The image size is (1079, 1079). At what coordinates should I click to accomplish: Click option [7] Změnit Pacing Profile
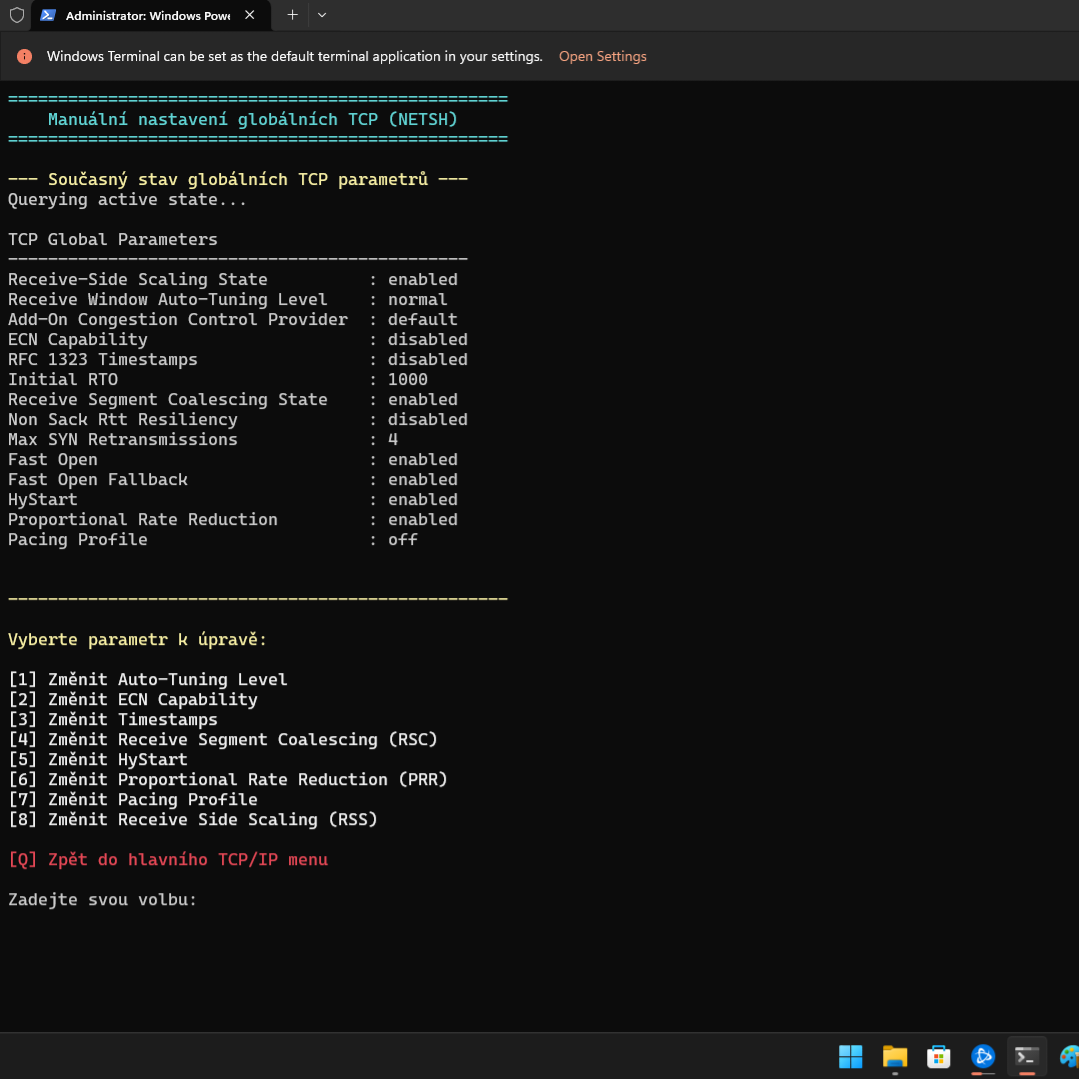point(132,800)
